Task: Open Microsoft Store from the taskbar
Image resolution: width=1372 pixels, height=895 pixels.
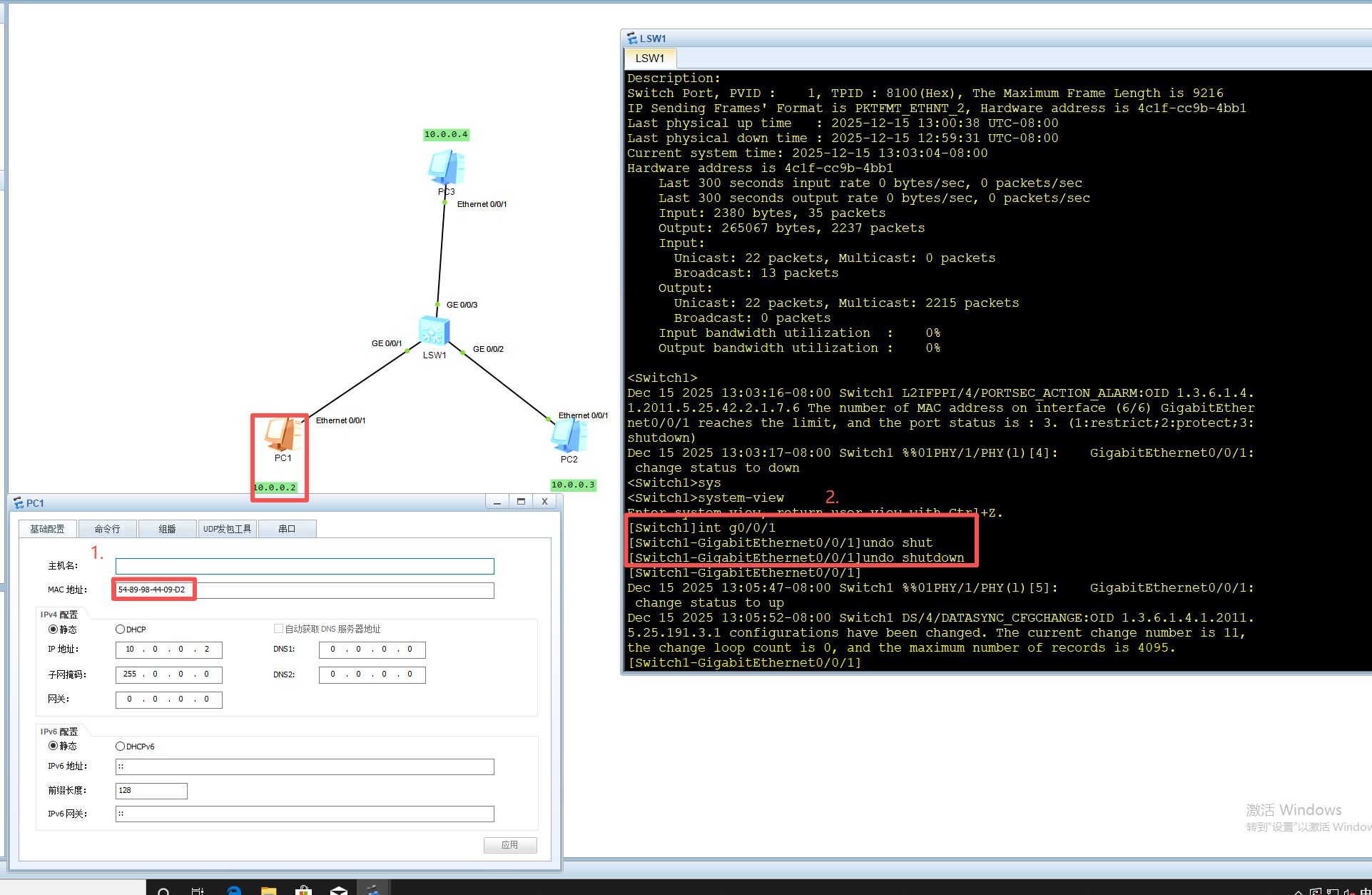Action: (303, 889)
